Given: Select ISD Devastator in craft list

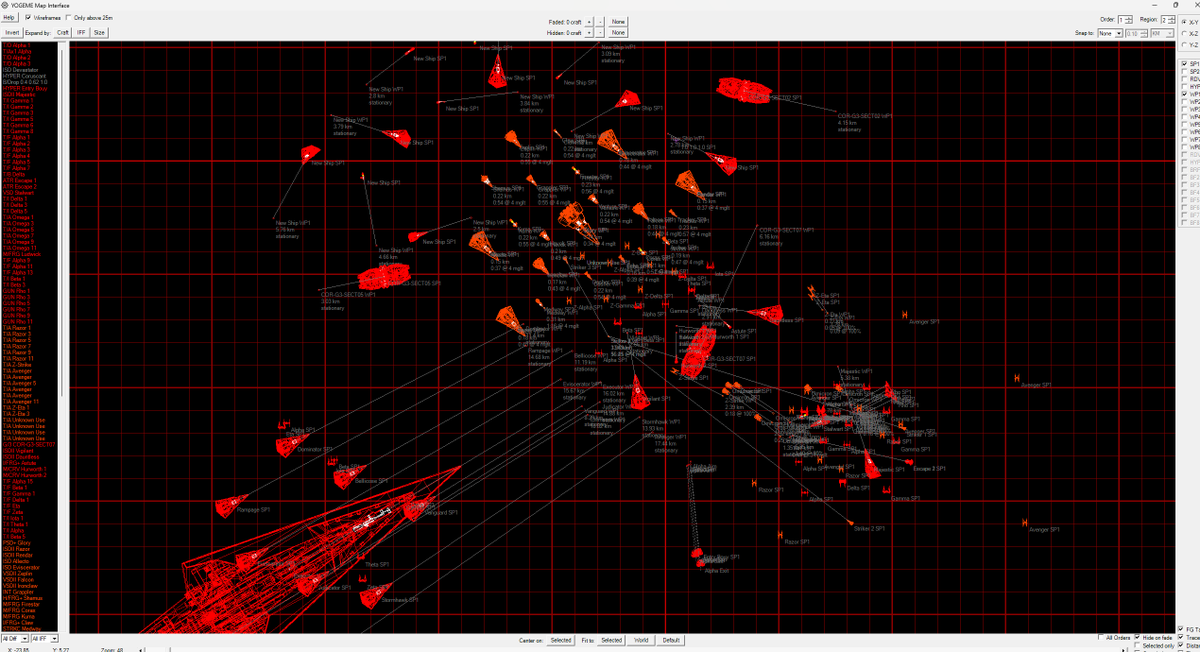Looking at the screenshot, I should click(20, 70).
